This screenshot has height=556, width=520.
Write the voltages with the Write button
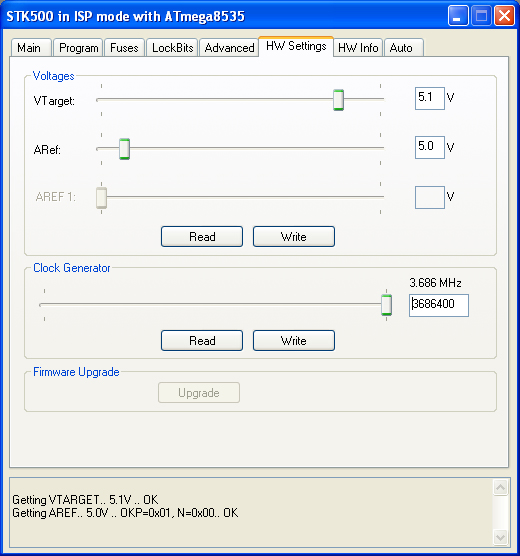[294, 237]
